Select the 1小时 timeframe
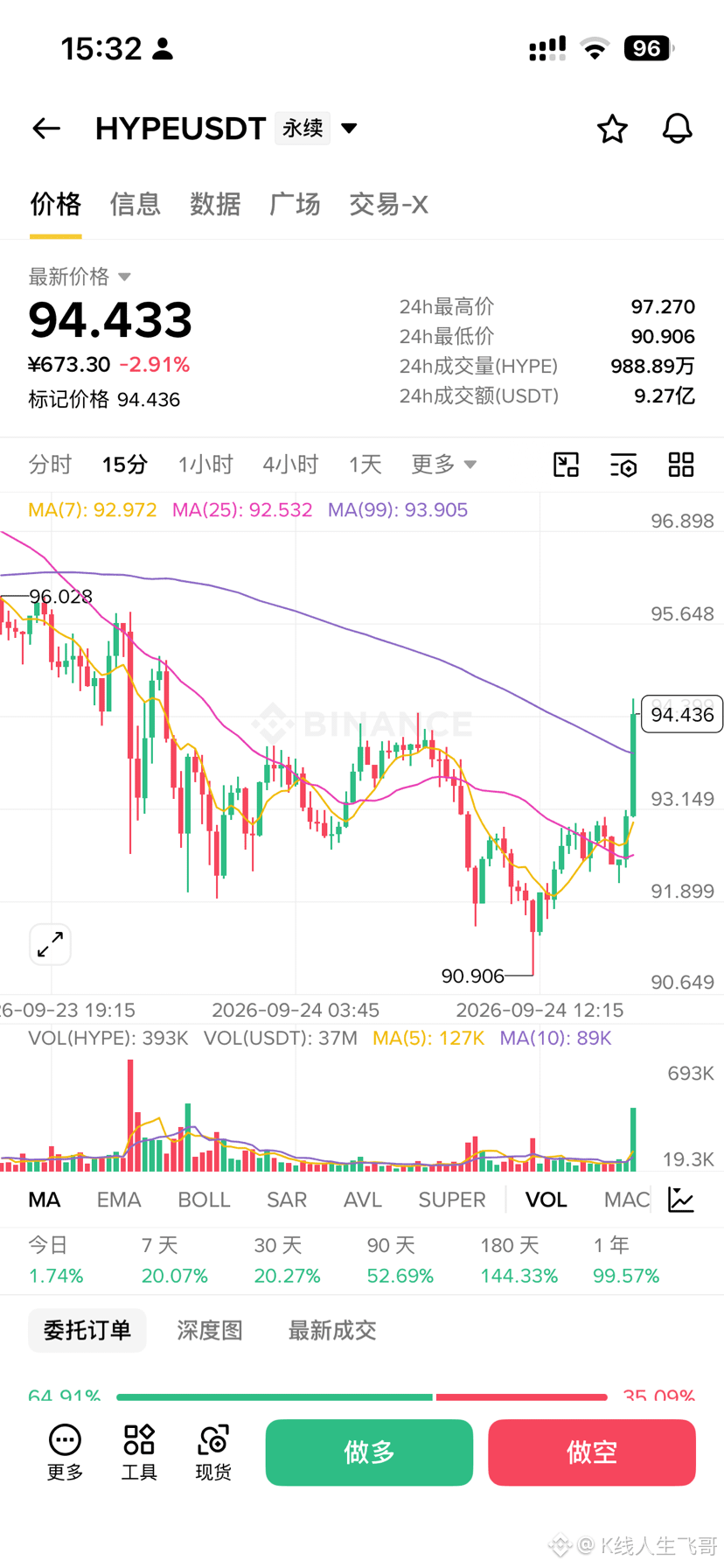 (x=205, y=465)
